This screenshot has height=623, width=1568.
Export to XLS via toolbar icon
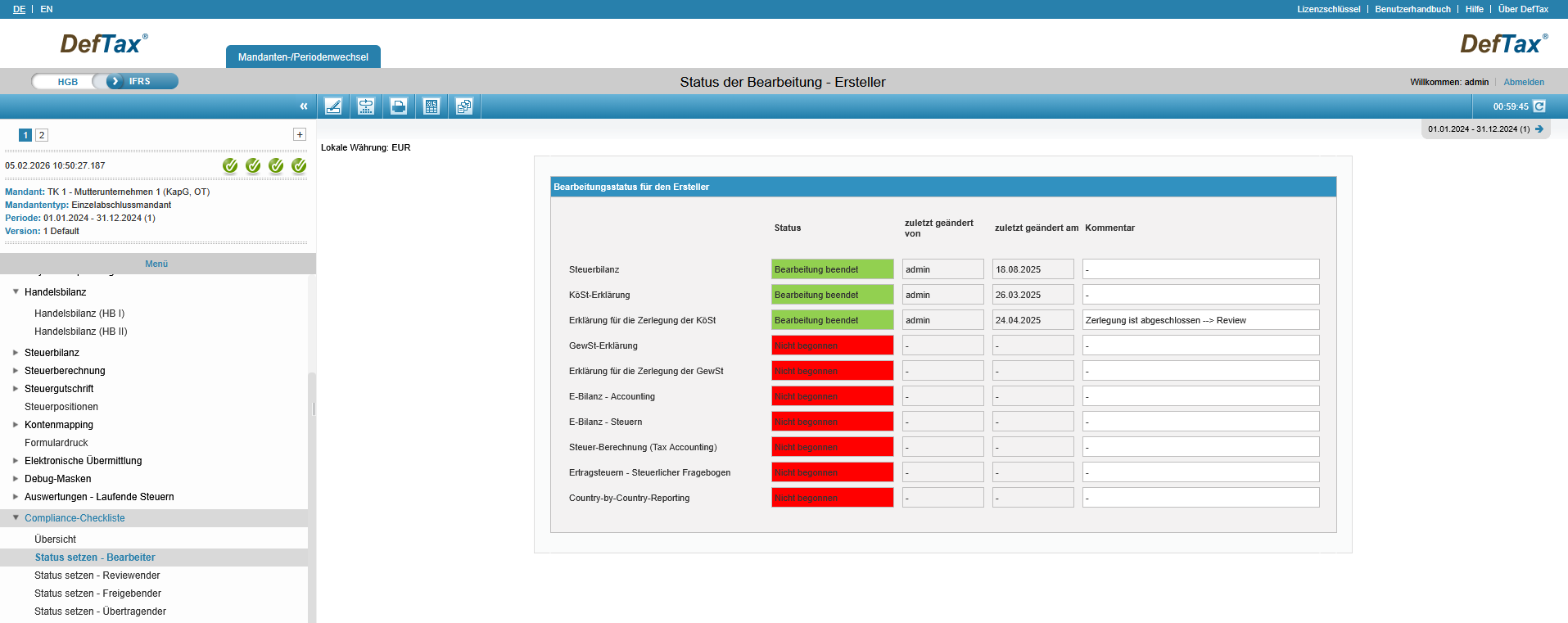pyautogui.click(x=432, y=106)
